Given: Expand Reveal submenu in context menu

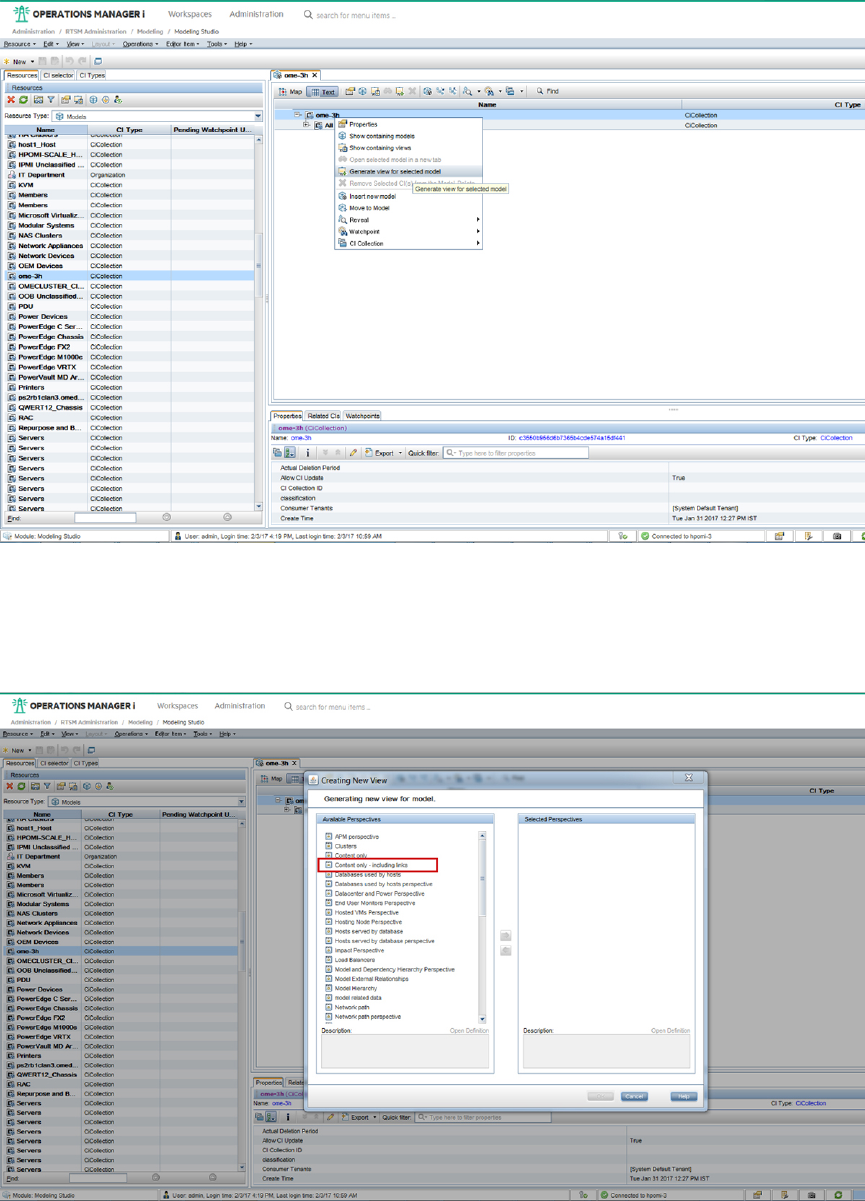Looking at the screenshot, I should tap(408, 220).
